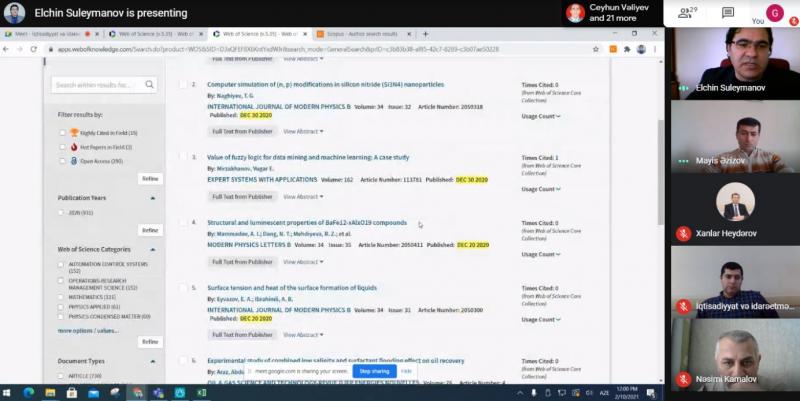This screenshot has width=800, height=401.
Task: Open the Mail app from the taskbar
Action: (93, 393)
